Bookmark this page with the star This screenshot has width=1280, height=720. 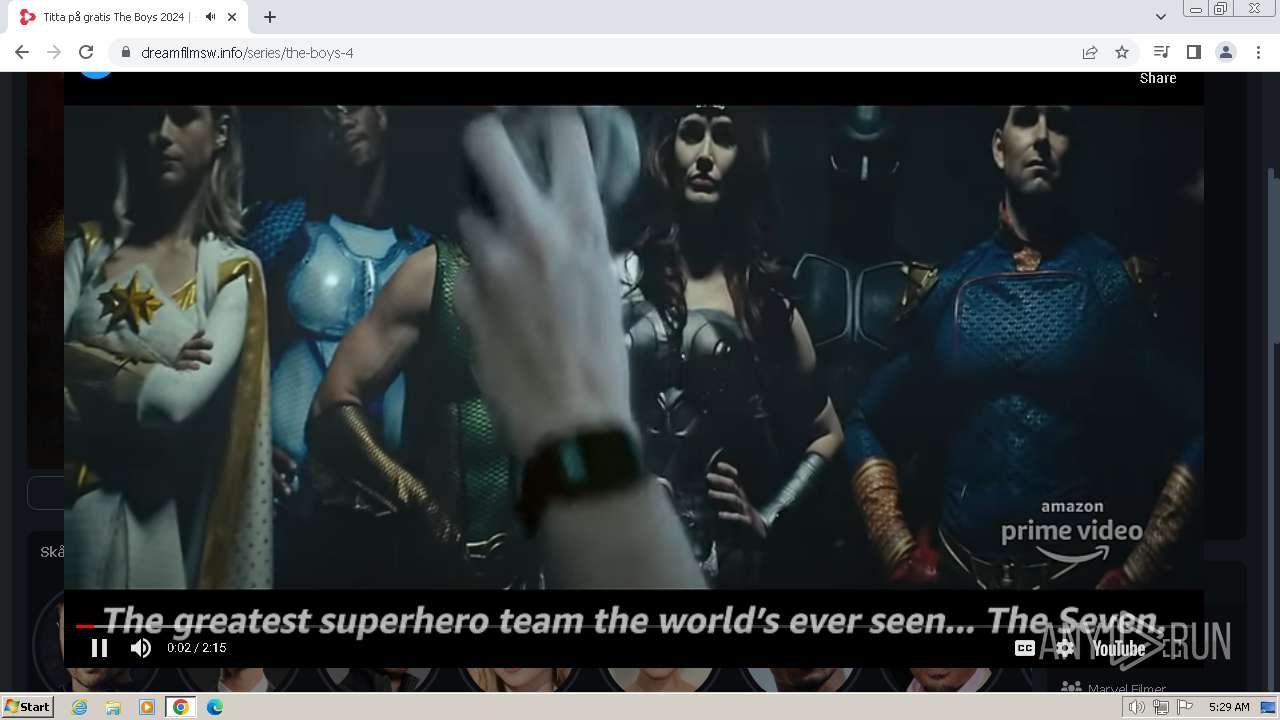[x=1122, y=52]
